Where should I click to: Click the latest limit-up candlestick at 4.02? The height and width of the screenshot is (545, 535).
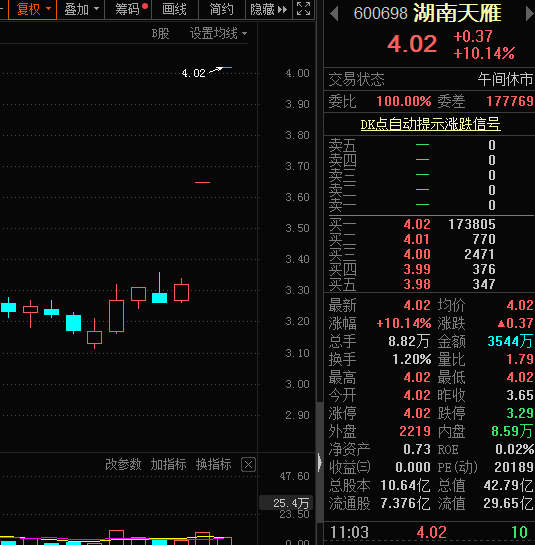pos(227,67)
